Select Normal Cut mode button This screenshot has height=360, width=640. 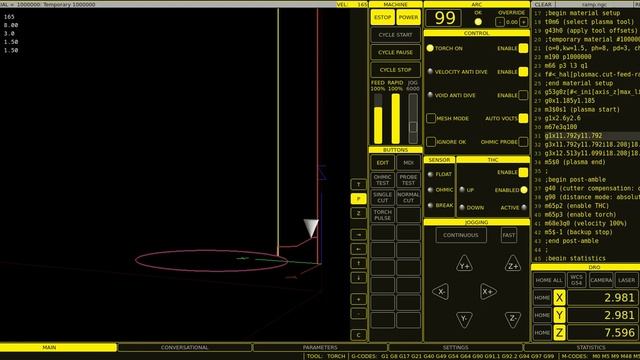pos(408,198)
